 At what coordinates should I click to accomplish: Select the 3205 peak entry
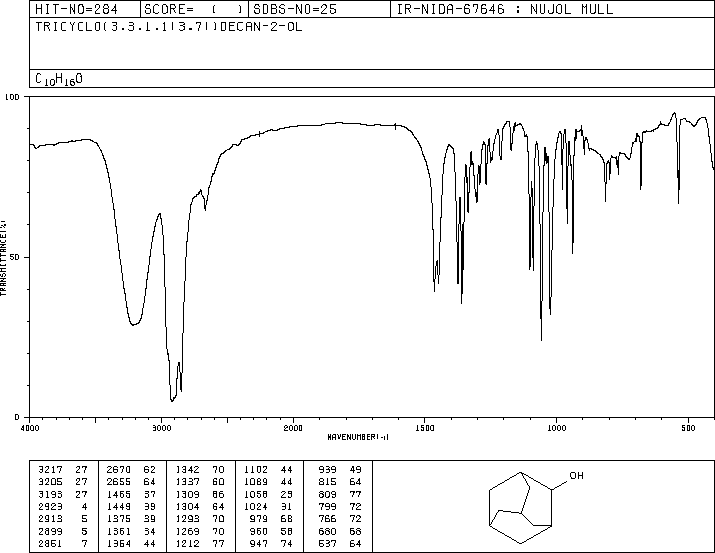63,482
